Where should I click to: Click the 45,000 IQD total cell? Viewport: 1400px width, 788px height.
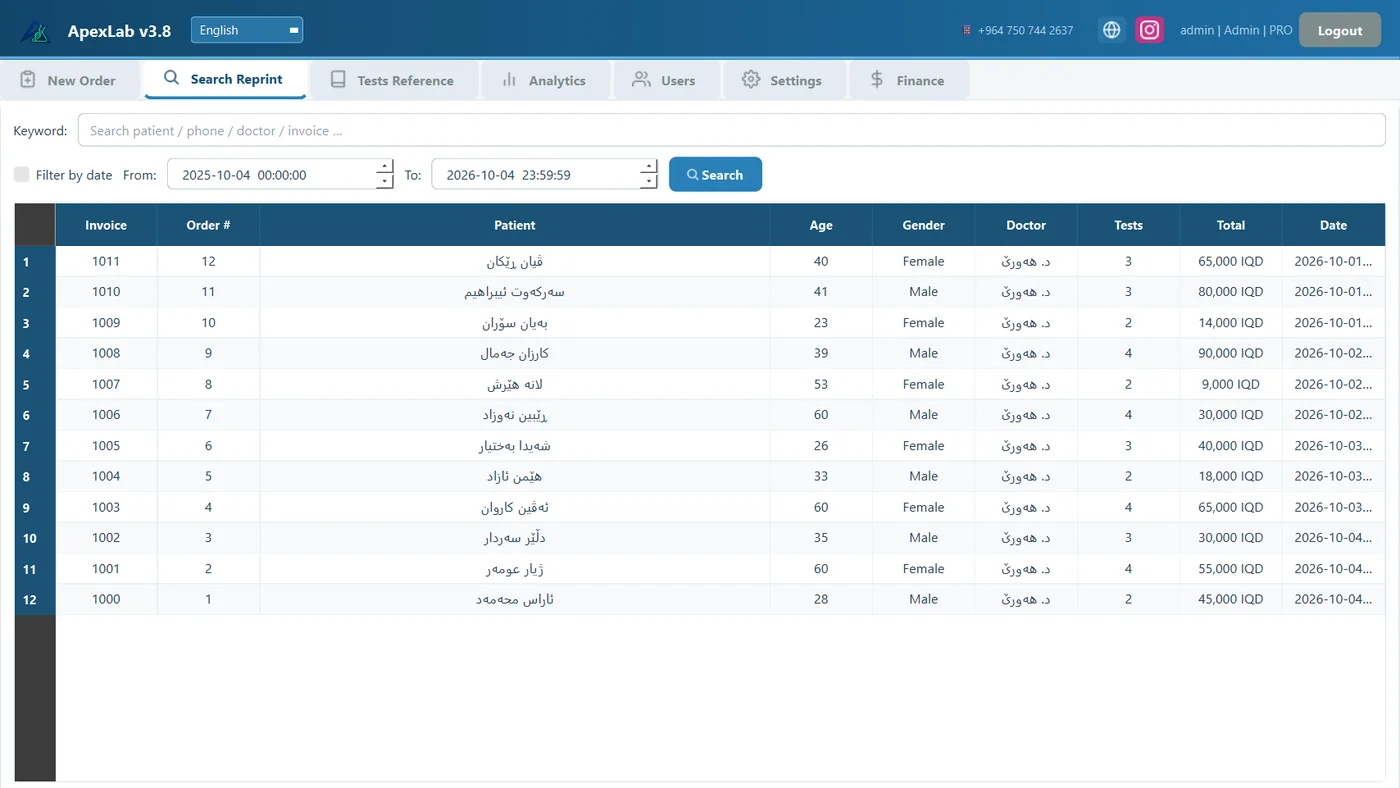(x=1231, y=599)
